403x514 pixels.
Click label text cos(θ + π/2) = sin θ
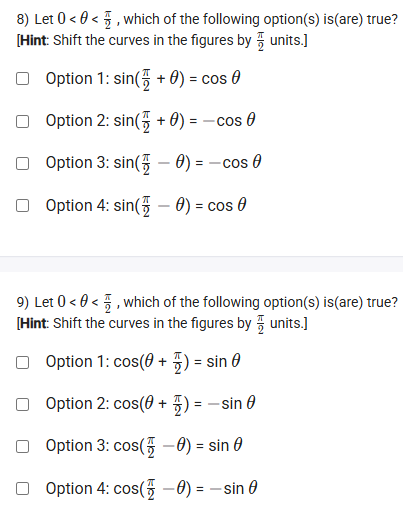click(x=177, y=362)
